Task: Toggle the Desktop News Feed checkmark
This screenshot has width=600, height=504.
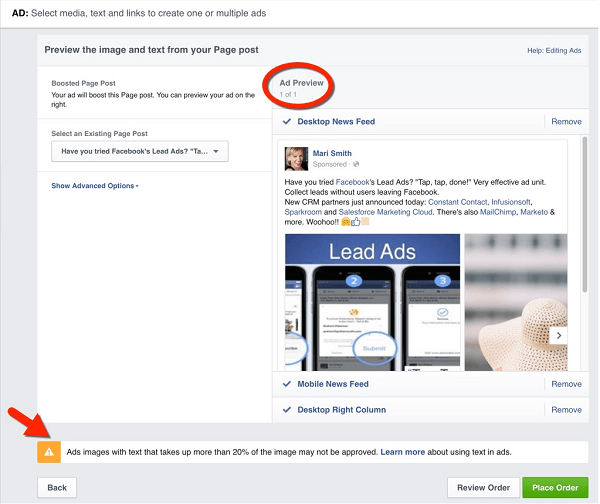Action: click(287, 121)
